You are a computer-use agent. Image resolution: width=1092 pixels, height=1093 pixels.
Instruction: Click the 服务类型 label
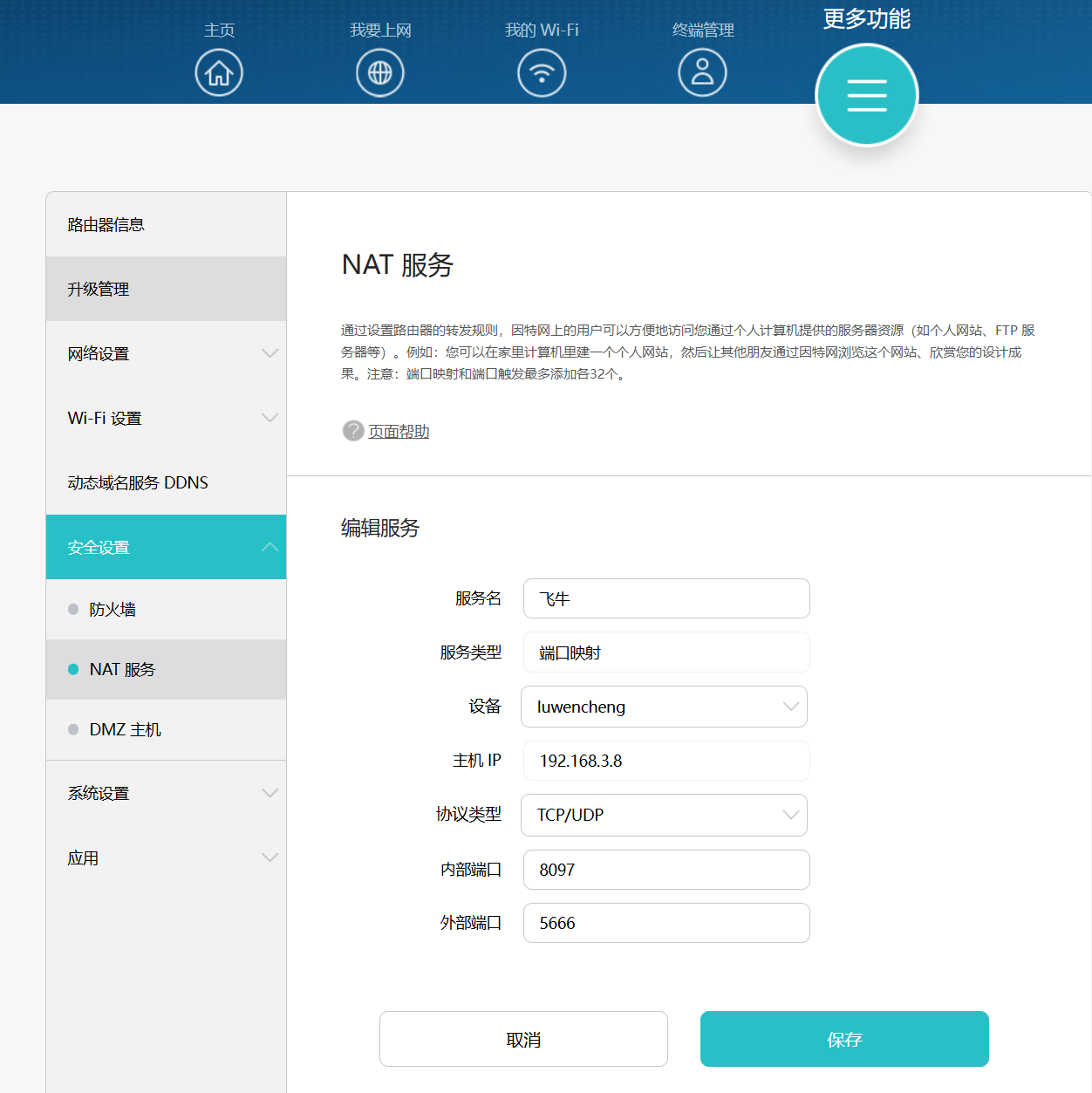[471, 652]
